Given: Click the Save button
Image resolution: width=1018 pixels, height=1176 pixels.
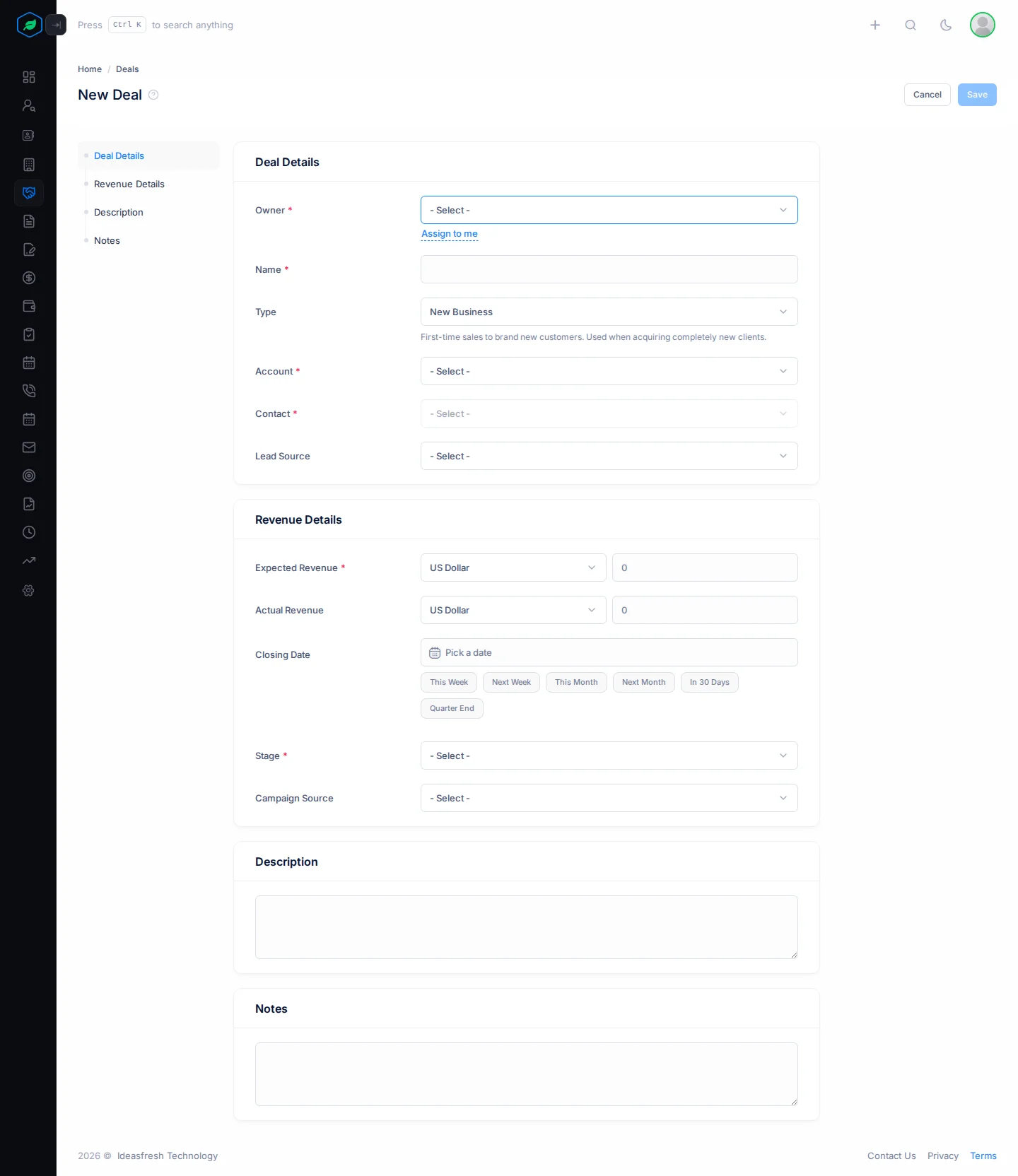Looking at the screenshot, I should (977, 95).
